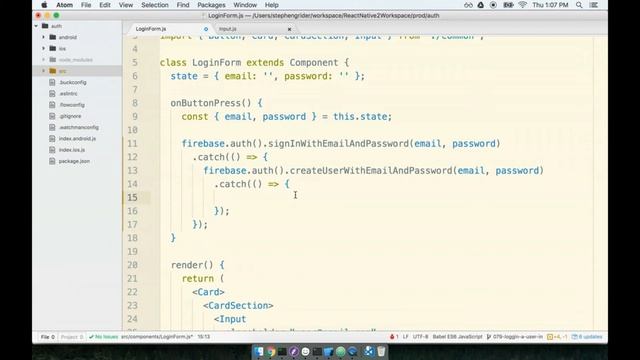This screenshot has height=360, width=640.
Task: Open the 6 updates package notice
Action: [x=587, y=337]
